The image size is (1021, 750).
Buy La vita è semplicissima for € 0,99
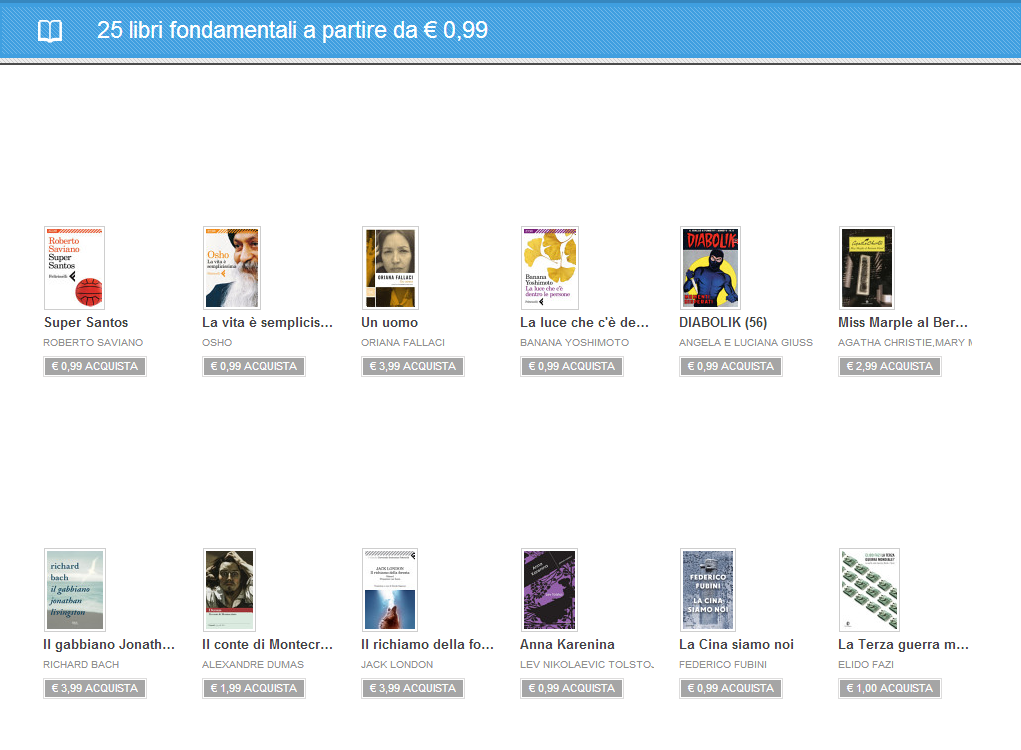254,367
